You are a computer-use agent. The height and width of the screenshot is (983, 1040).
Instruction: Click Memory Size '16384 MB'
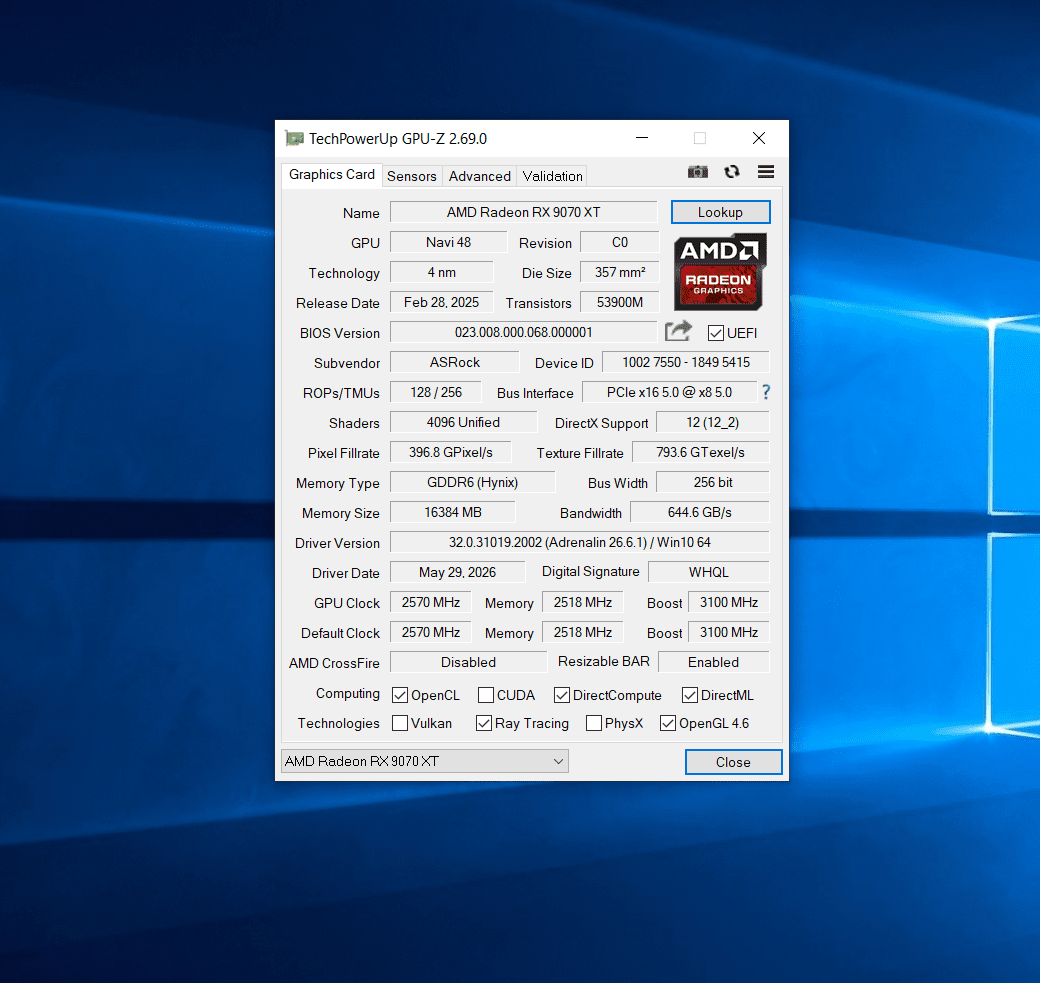(x=453, y=513)
